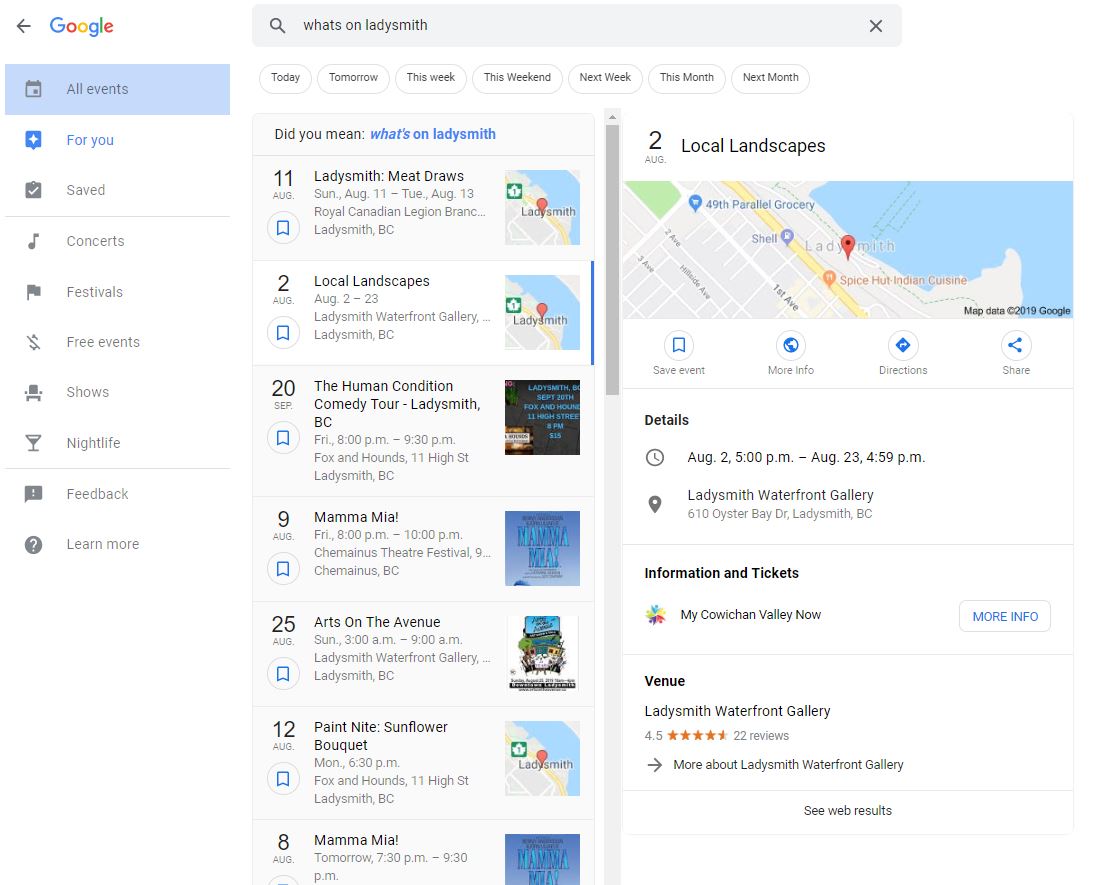
Task: Open the 22 reviews link
Action: 761,736
